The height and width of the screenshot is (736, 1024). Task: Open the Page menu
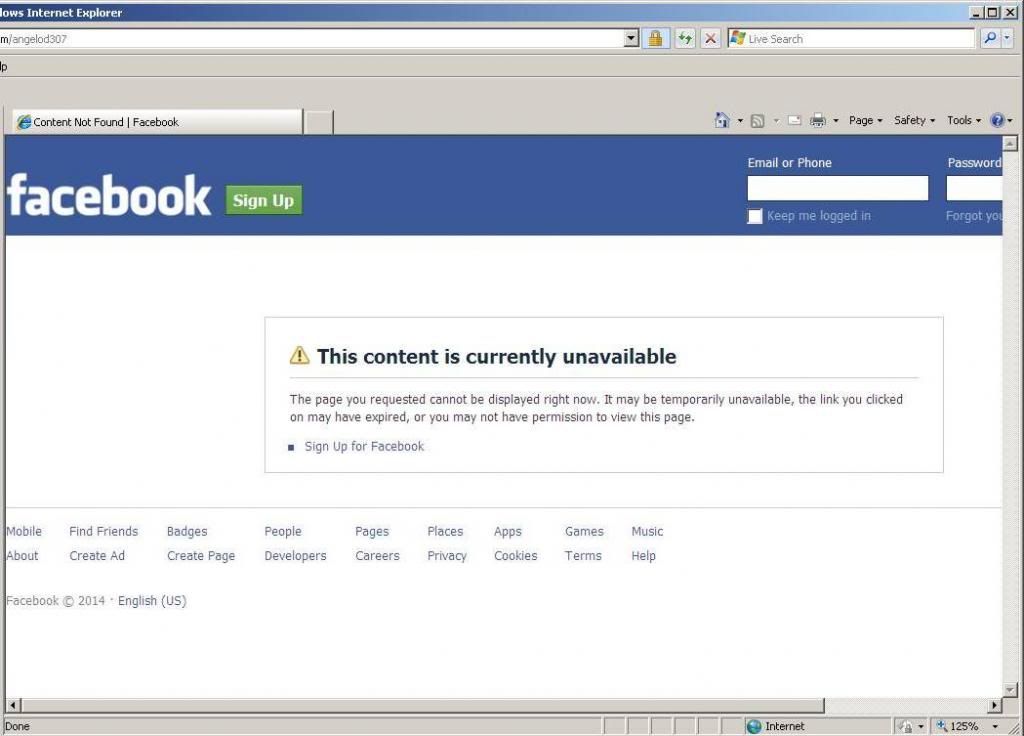865,120
